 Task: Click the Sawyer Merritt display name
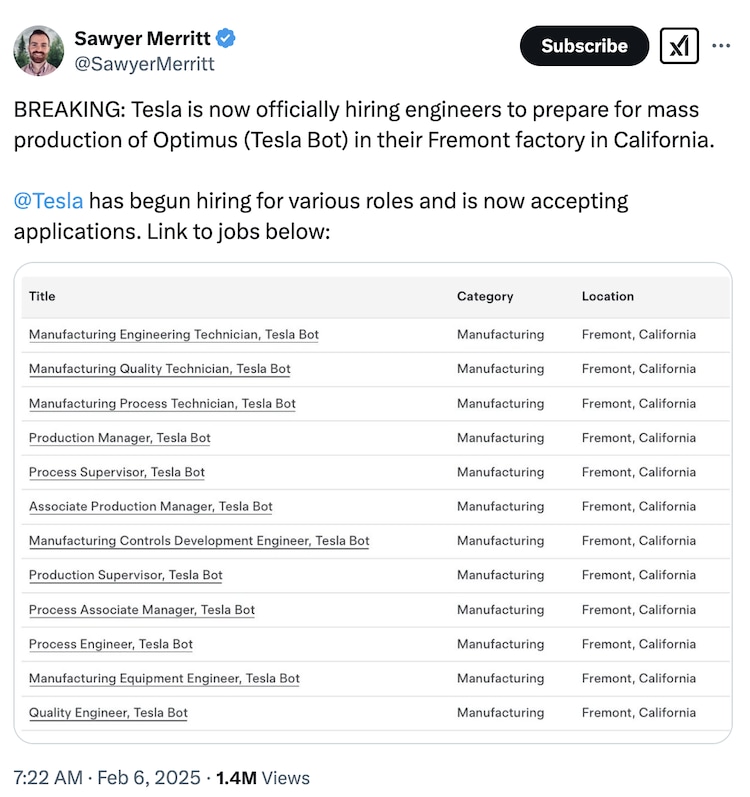tap(142, 39)
